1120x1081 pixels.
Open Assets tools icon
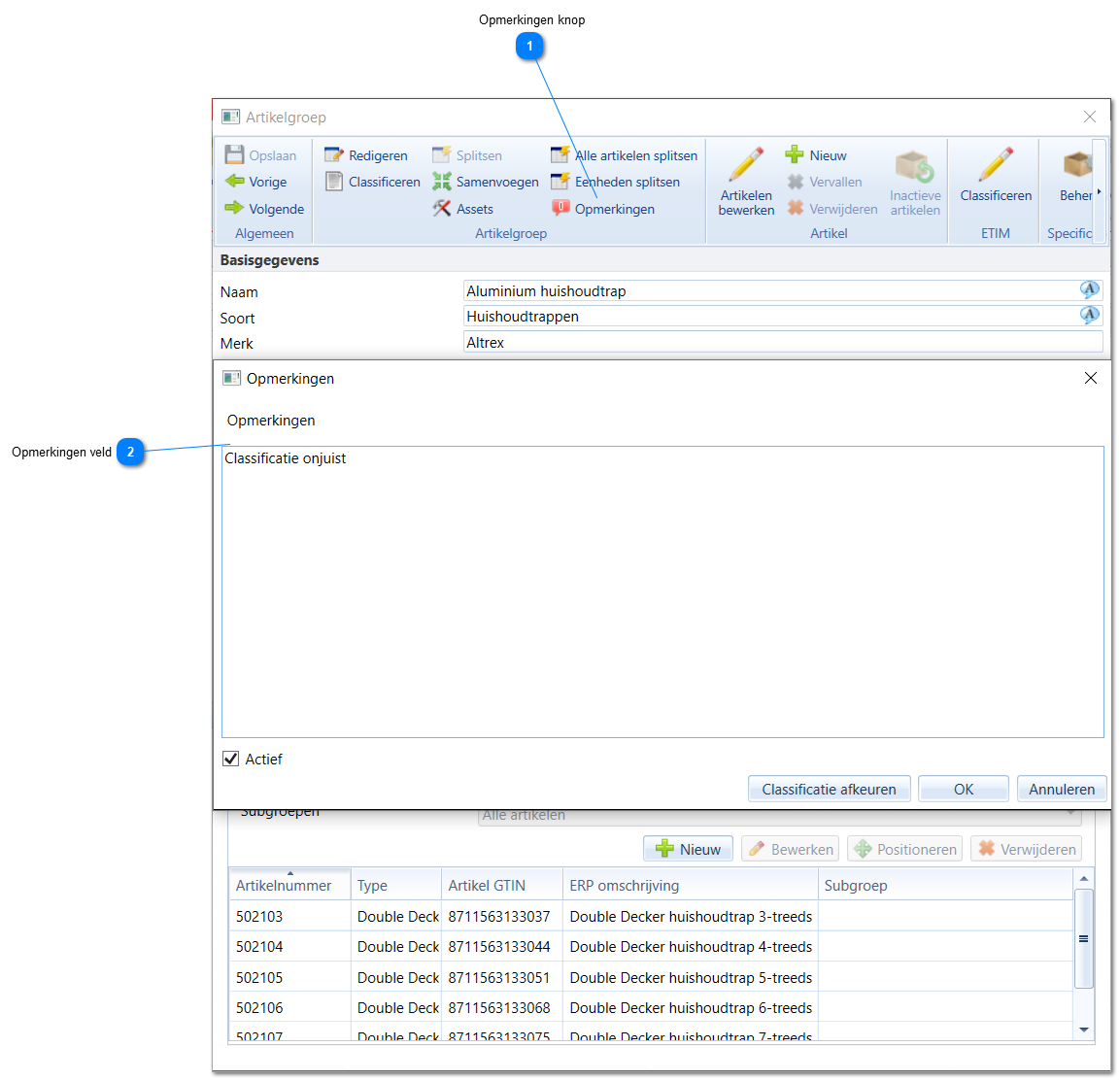click(441, 209)
